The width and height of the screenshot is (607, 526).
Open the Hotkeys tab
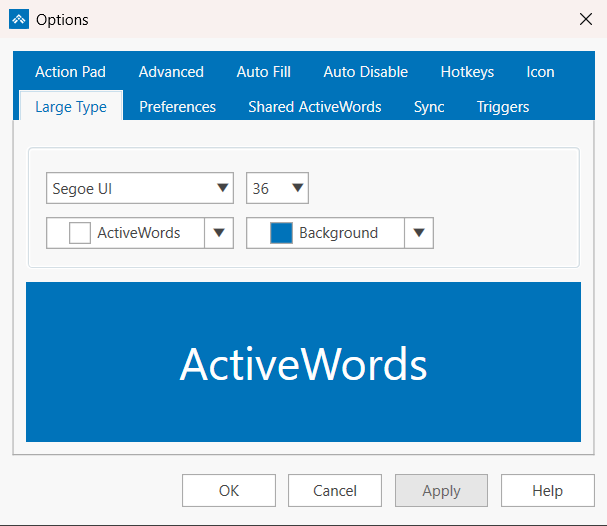tap(467, 72)
